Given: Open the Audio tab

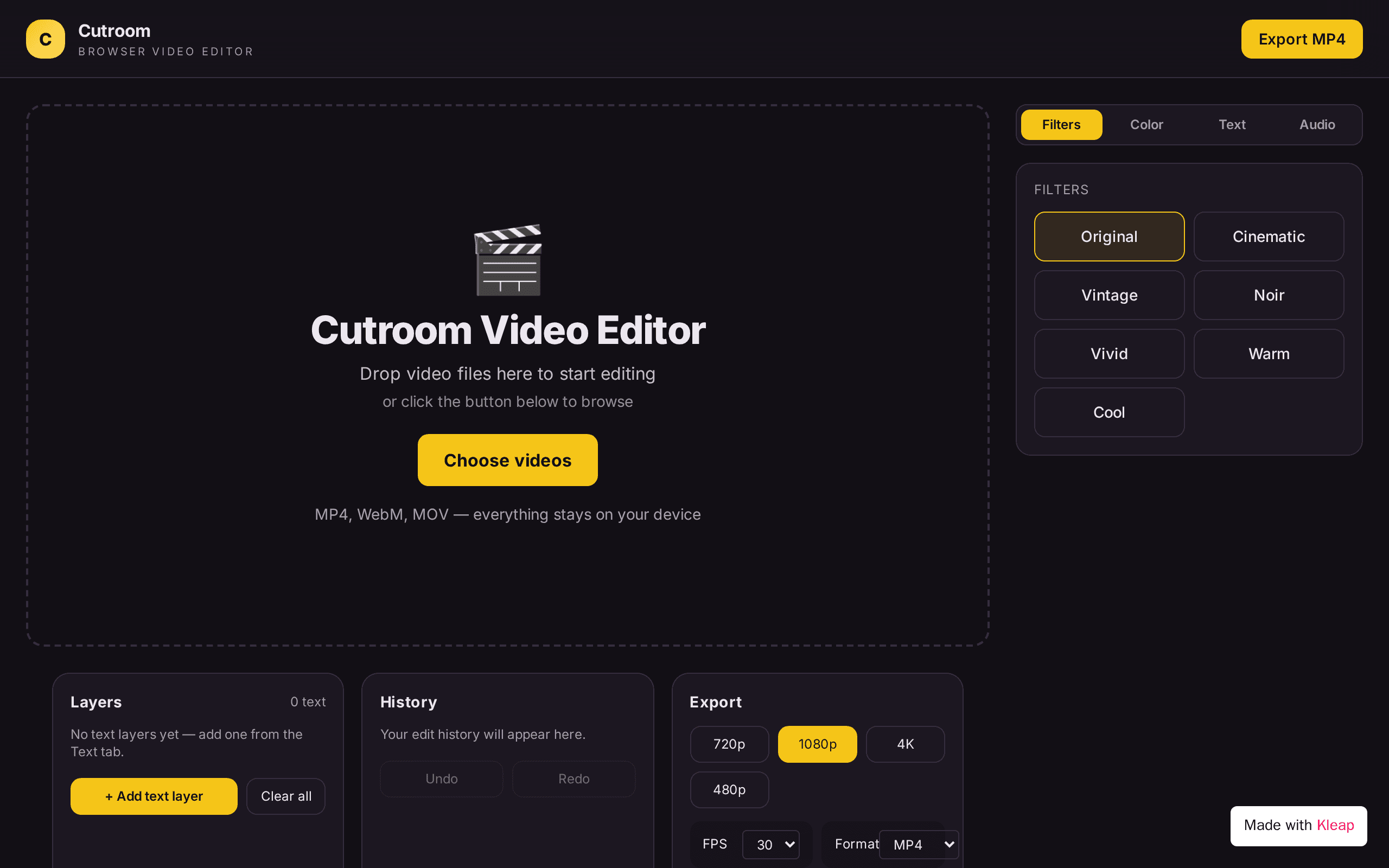Looking at the screenshot, I should [x=1317, y=125].
